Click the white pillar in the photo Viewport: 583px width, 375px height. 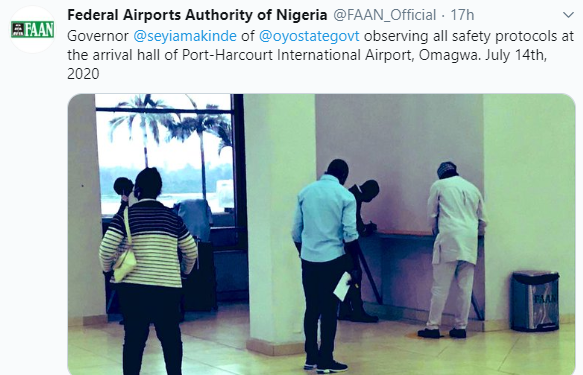click(x=280, y=223)
